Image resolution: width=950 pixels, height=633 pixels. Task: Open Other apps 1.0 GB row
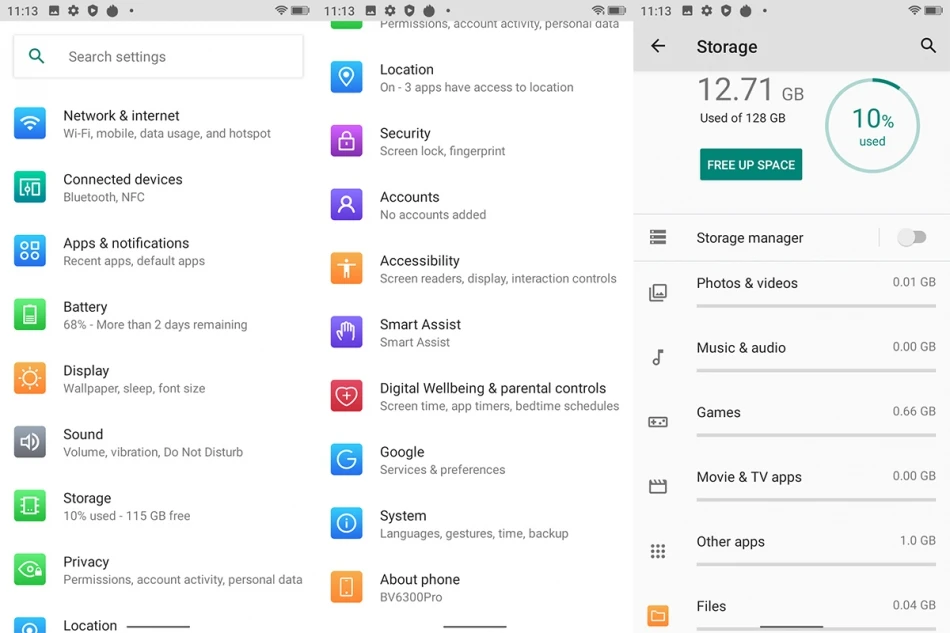(x=792, y=551)
